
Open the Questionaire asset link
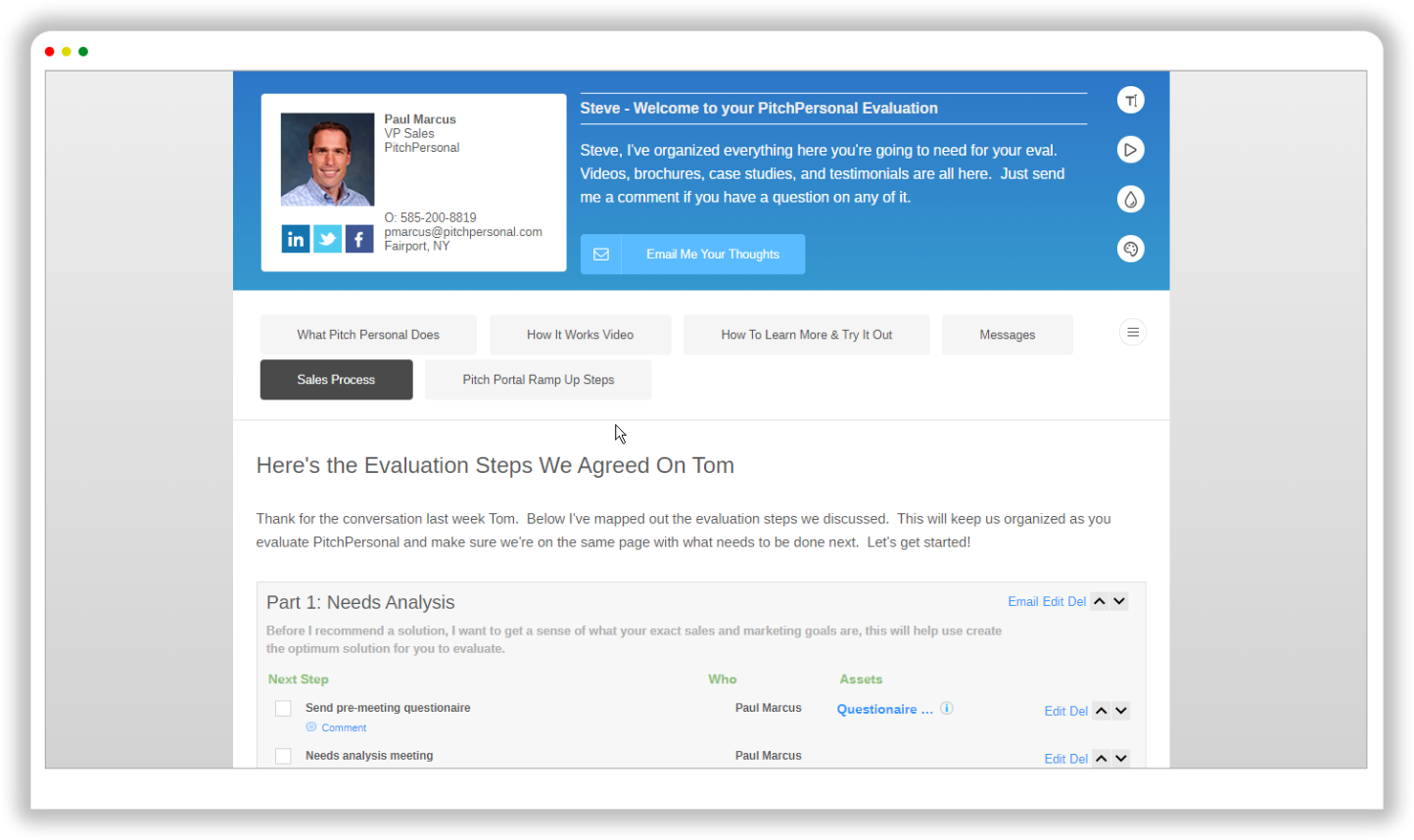coord(884,710)
